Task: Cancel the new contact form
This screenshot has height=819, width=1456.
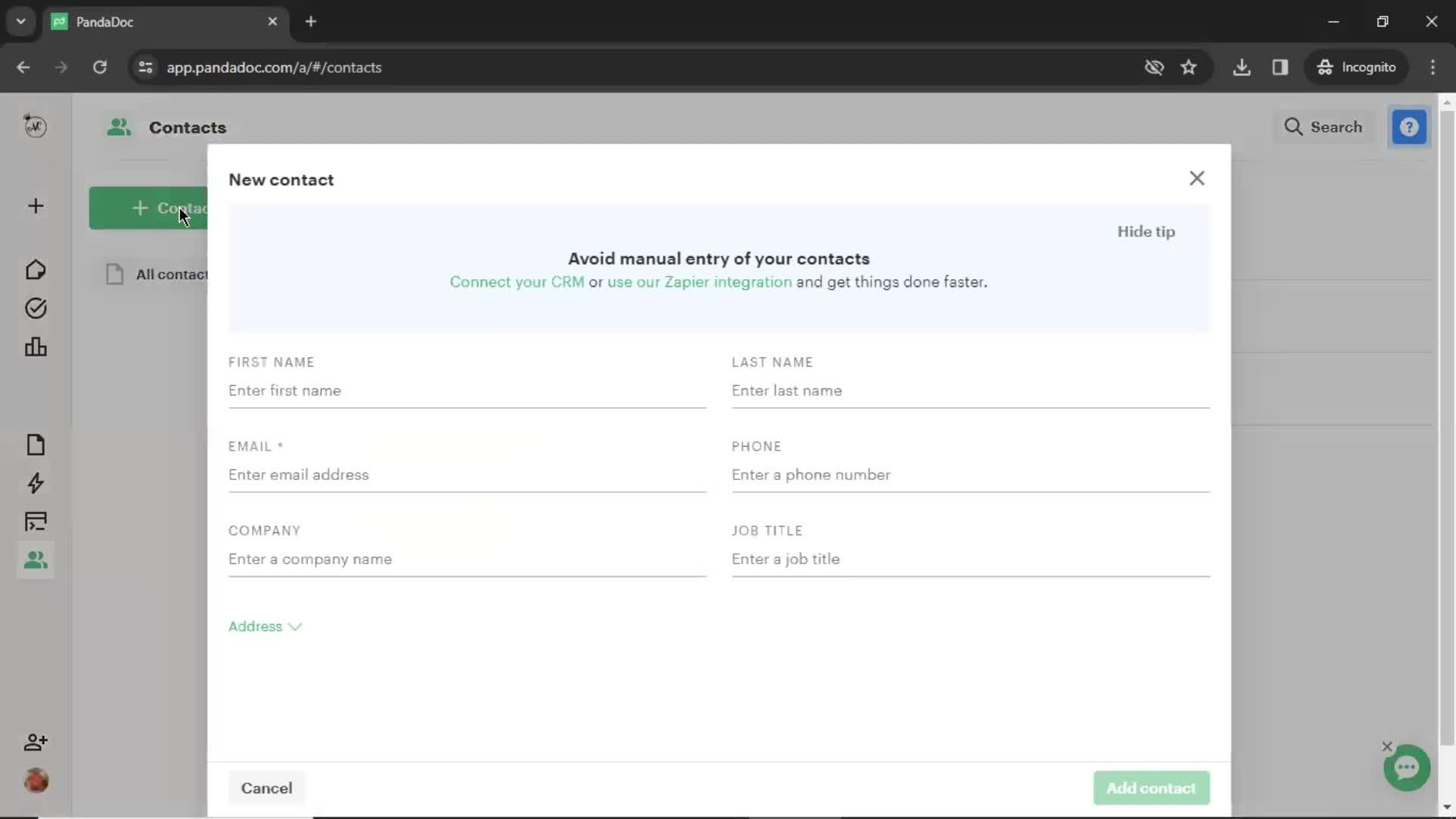Action: point(267,789)
